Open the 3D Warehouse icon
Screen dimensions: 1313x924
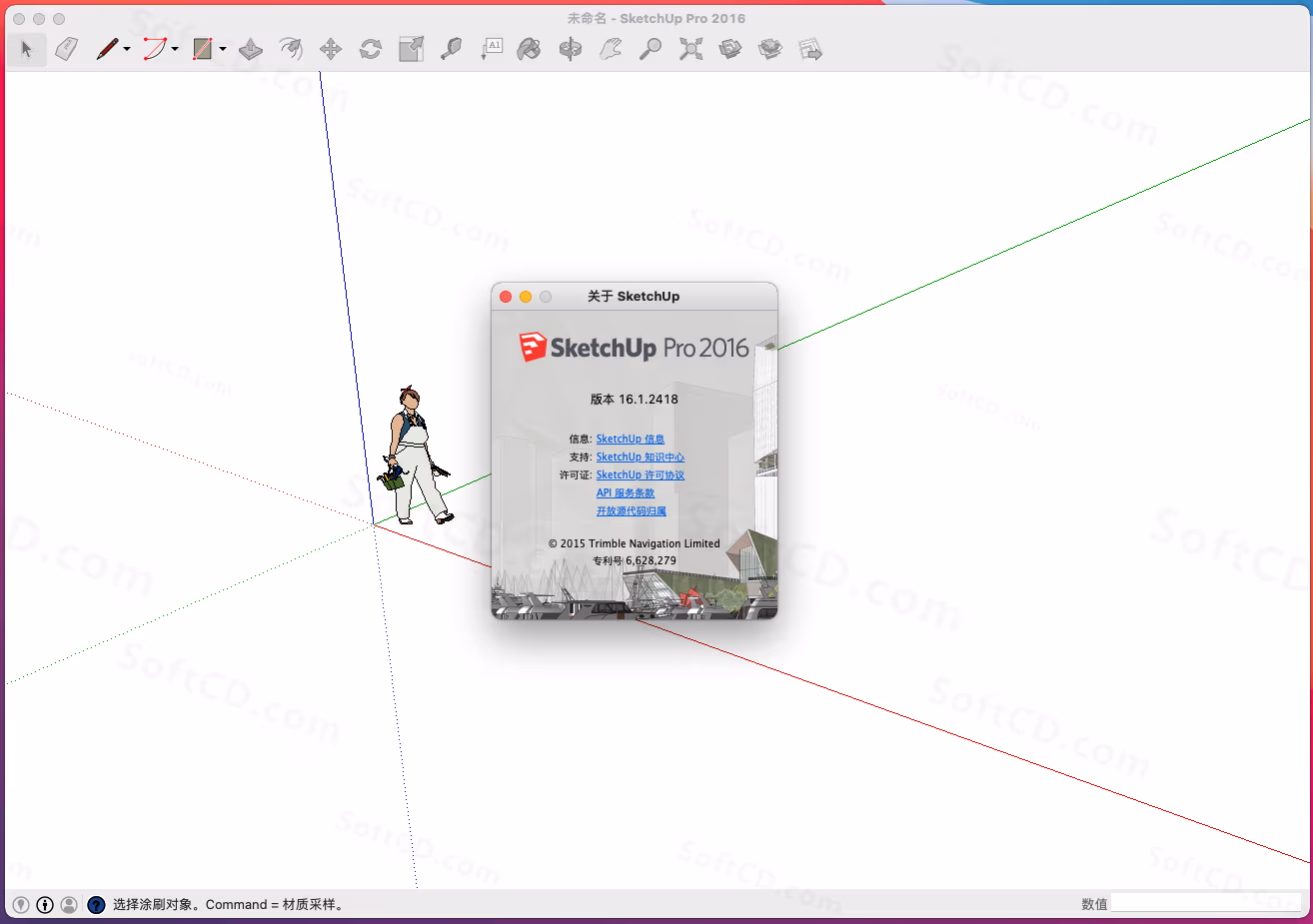tap(730, 49)
